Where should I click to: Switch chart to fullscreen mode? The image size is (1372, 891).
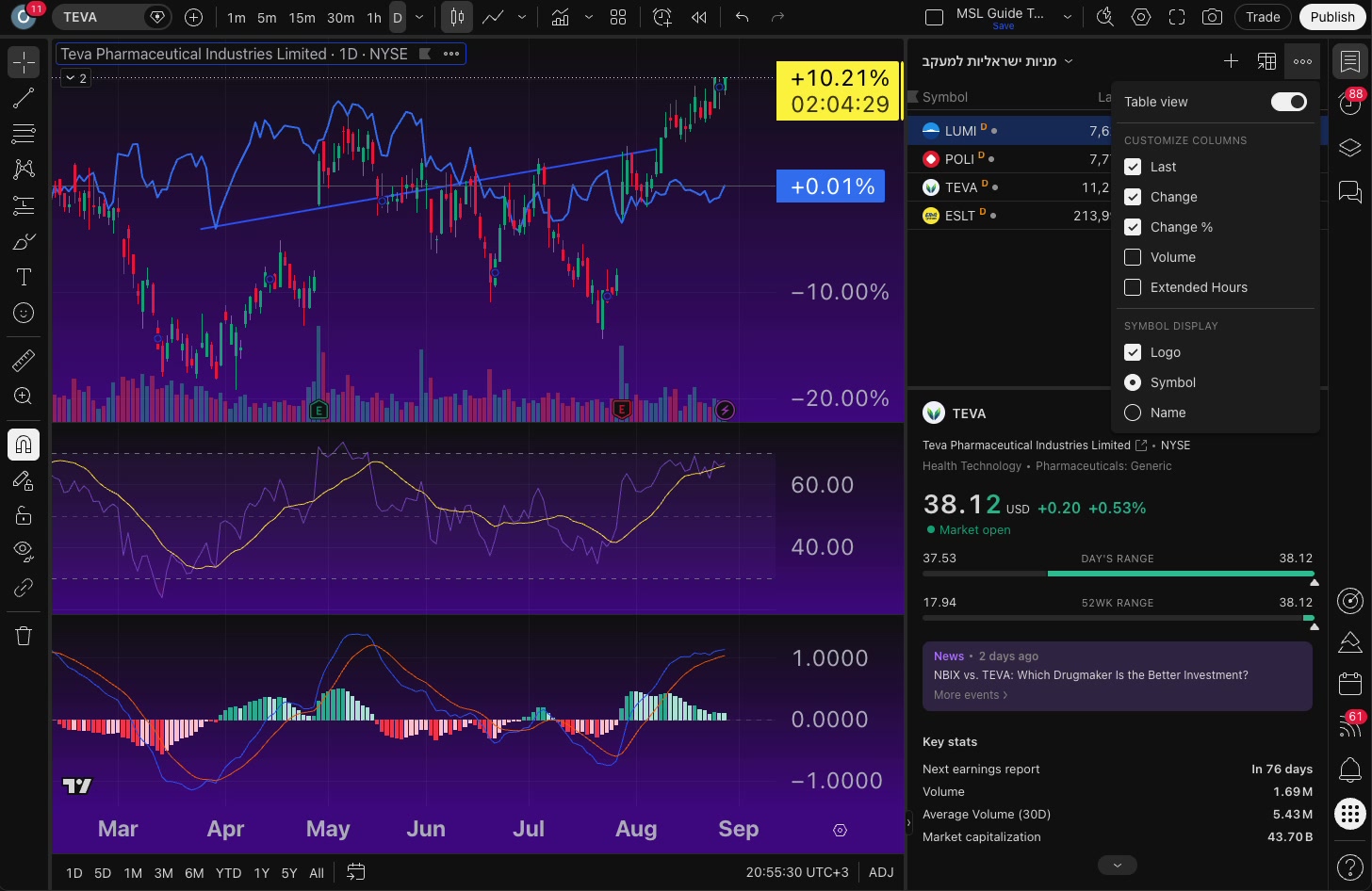click(x=1177, y=17)
